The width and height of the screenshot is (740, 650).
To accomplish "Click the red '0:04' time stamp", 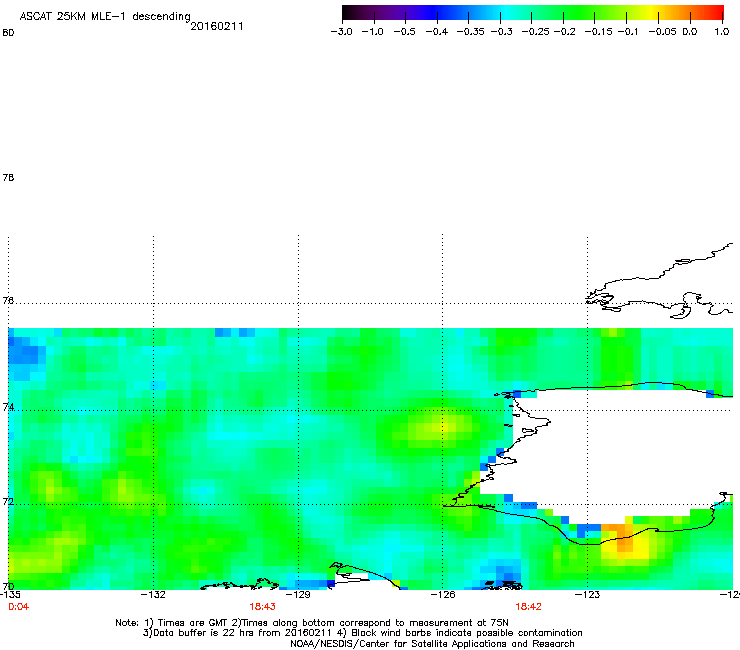I will [18, 607].
